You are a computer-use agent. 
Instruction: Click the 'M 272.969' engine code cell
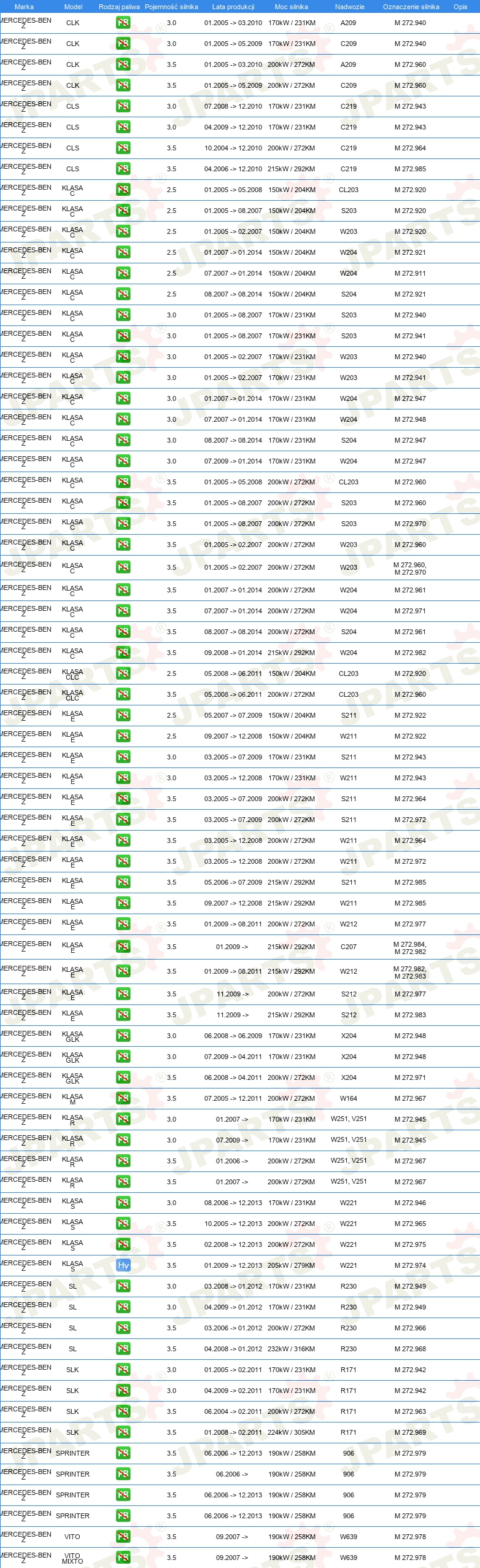tap(410, 1432)
